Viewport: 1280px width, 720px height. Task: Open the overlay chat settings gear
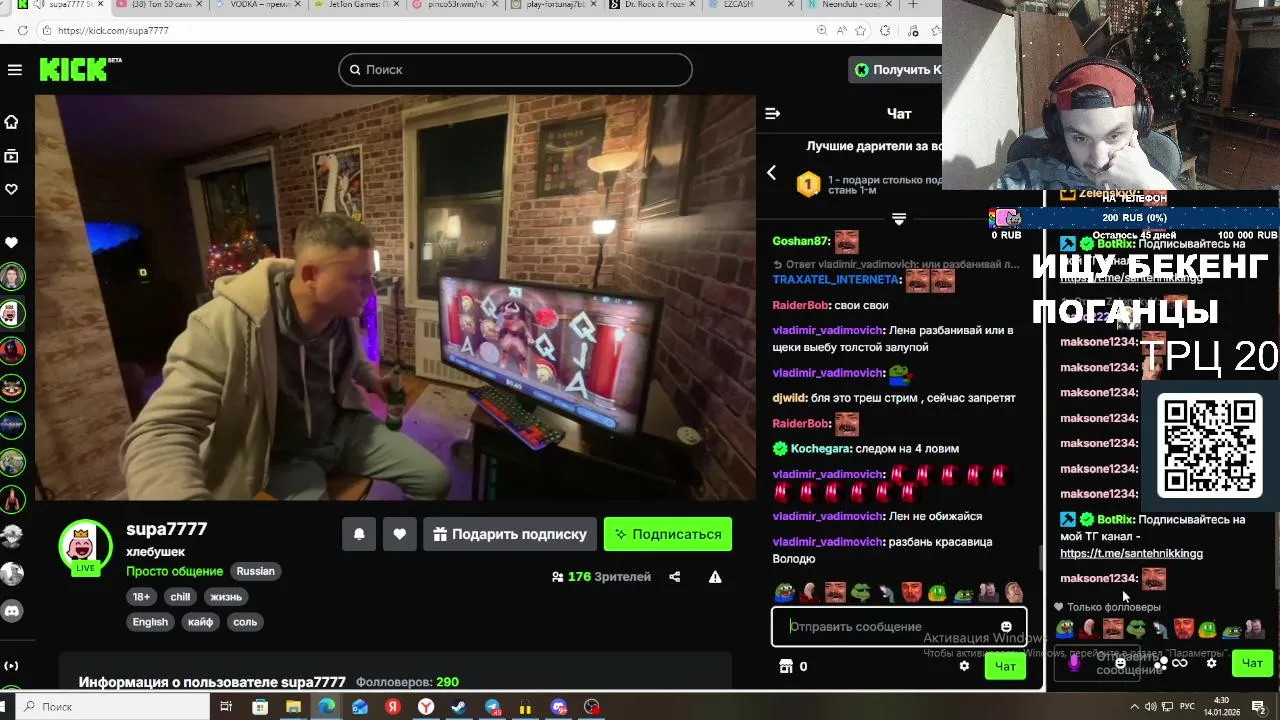point(1211,663)
